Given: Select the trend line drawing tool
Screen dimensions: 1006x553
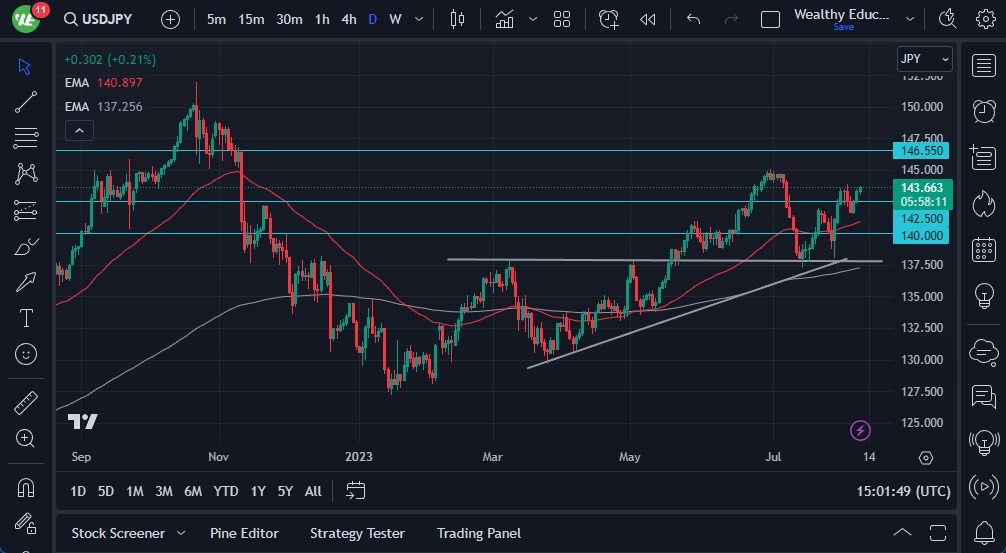Looking at the screenshot, I should (x=26, y=102).
